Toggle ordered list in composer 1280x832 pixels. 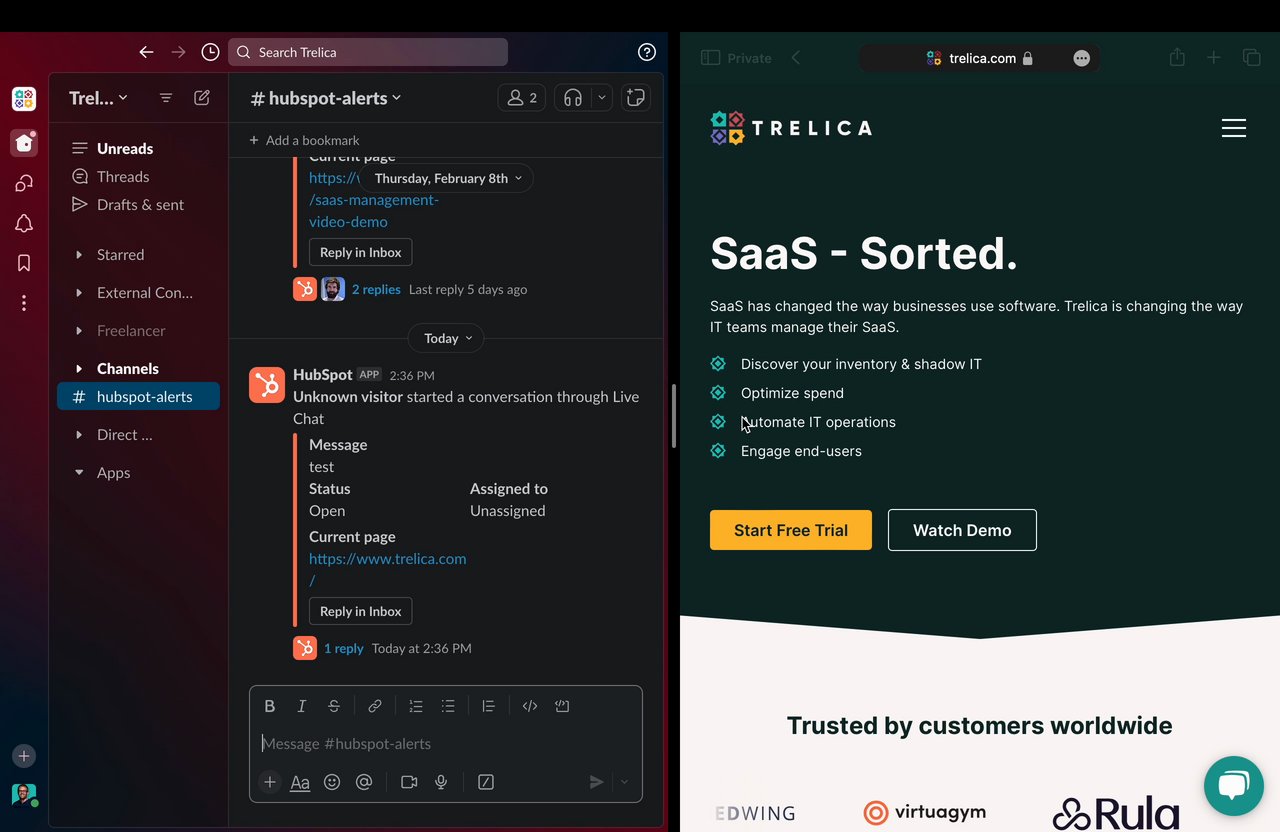(x=416, y=706)
